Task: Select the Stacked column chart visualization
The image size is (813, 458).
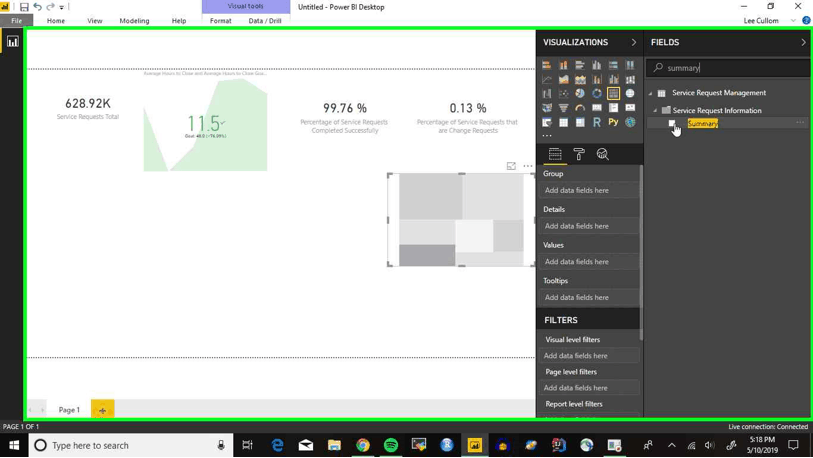Action: coord(563,65)
